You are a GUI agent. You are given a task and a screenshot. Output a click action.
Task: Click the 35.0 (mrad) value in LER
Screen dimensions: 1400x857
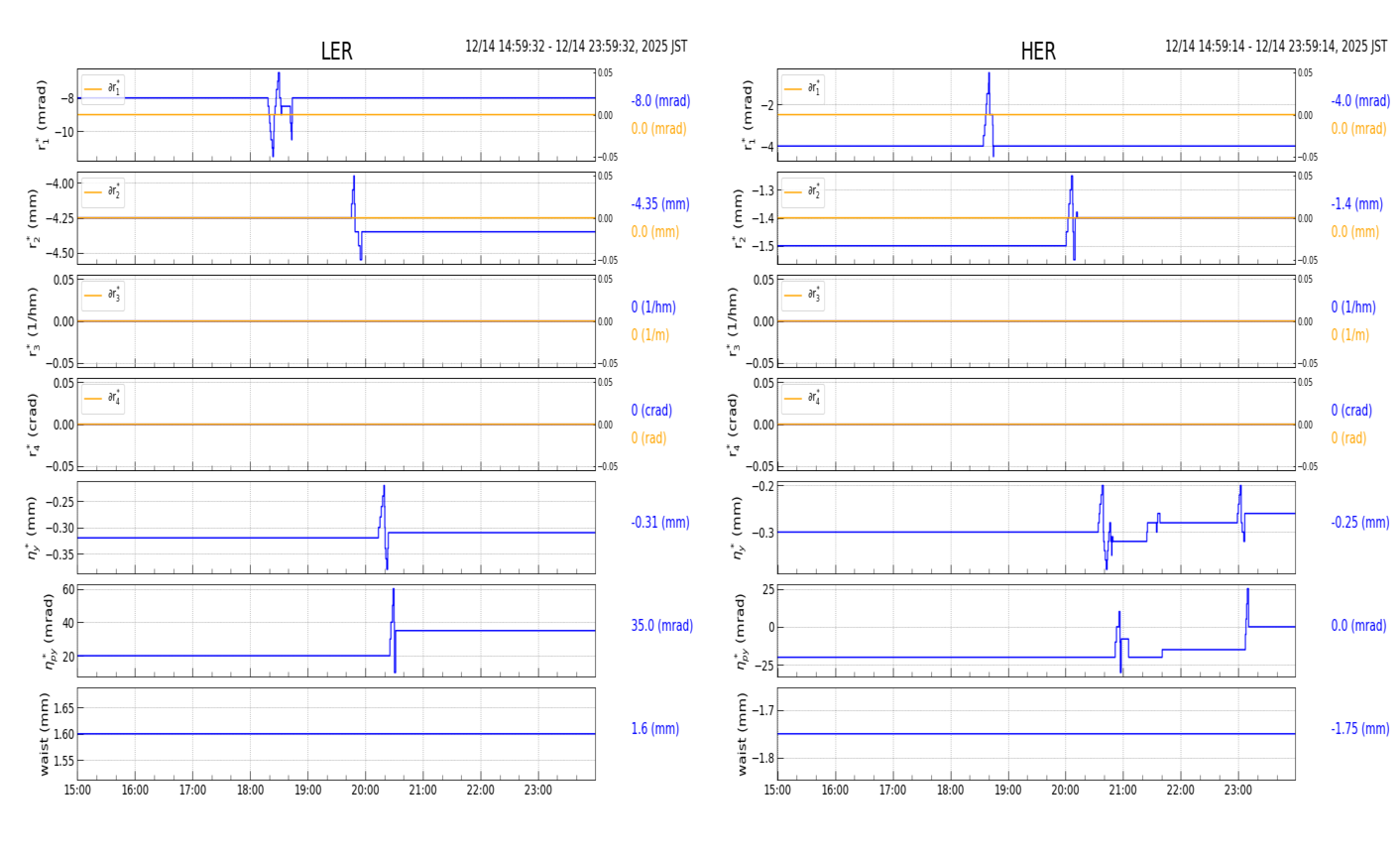[661, 626]
